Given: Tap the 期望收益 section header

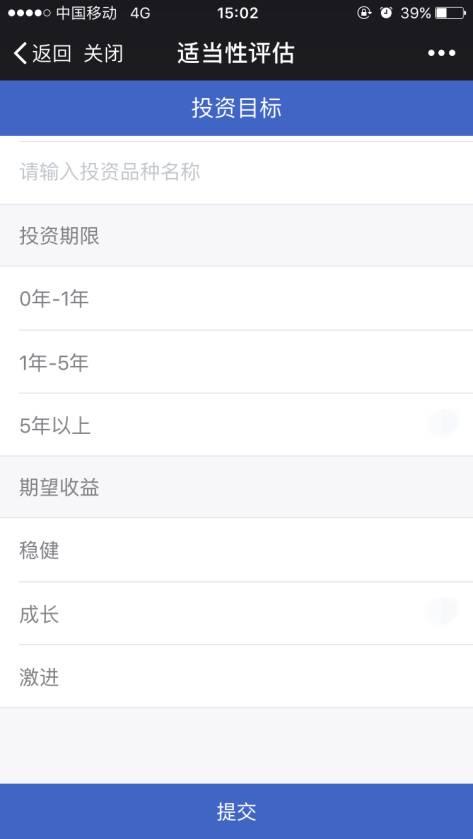Looking at the screenshot, I should click(x=236, y=487).
